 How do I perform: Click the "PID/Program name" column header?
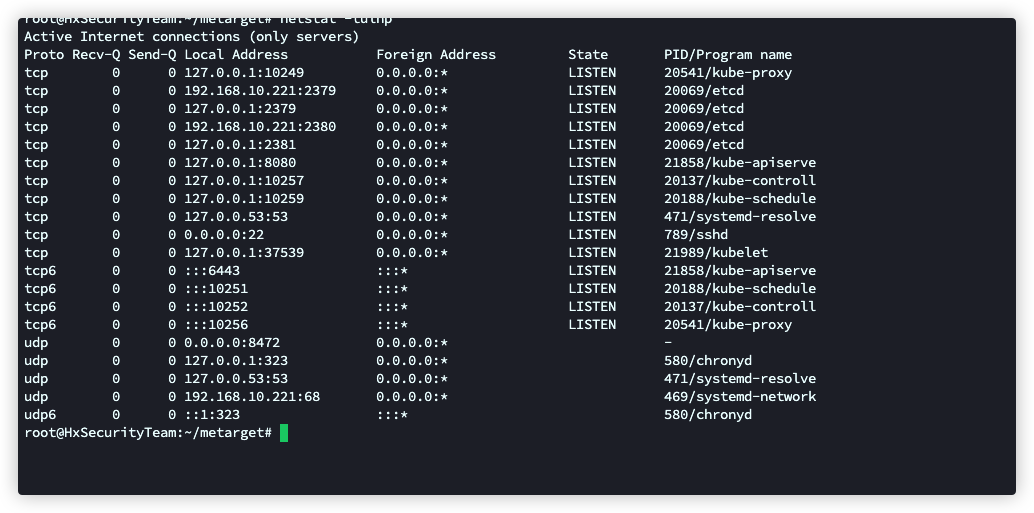click(x=727, y=54)
